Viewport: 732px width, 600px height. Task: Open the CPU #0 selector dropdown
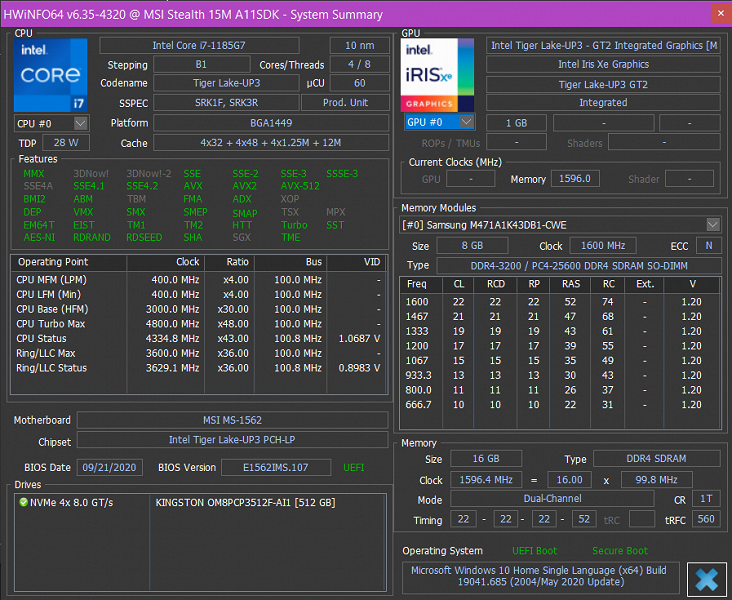(x=52, y=123)
